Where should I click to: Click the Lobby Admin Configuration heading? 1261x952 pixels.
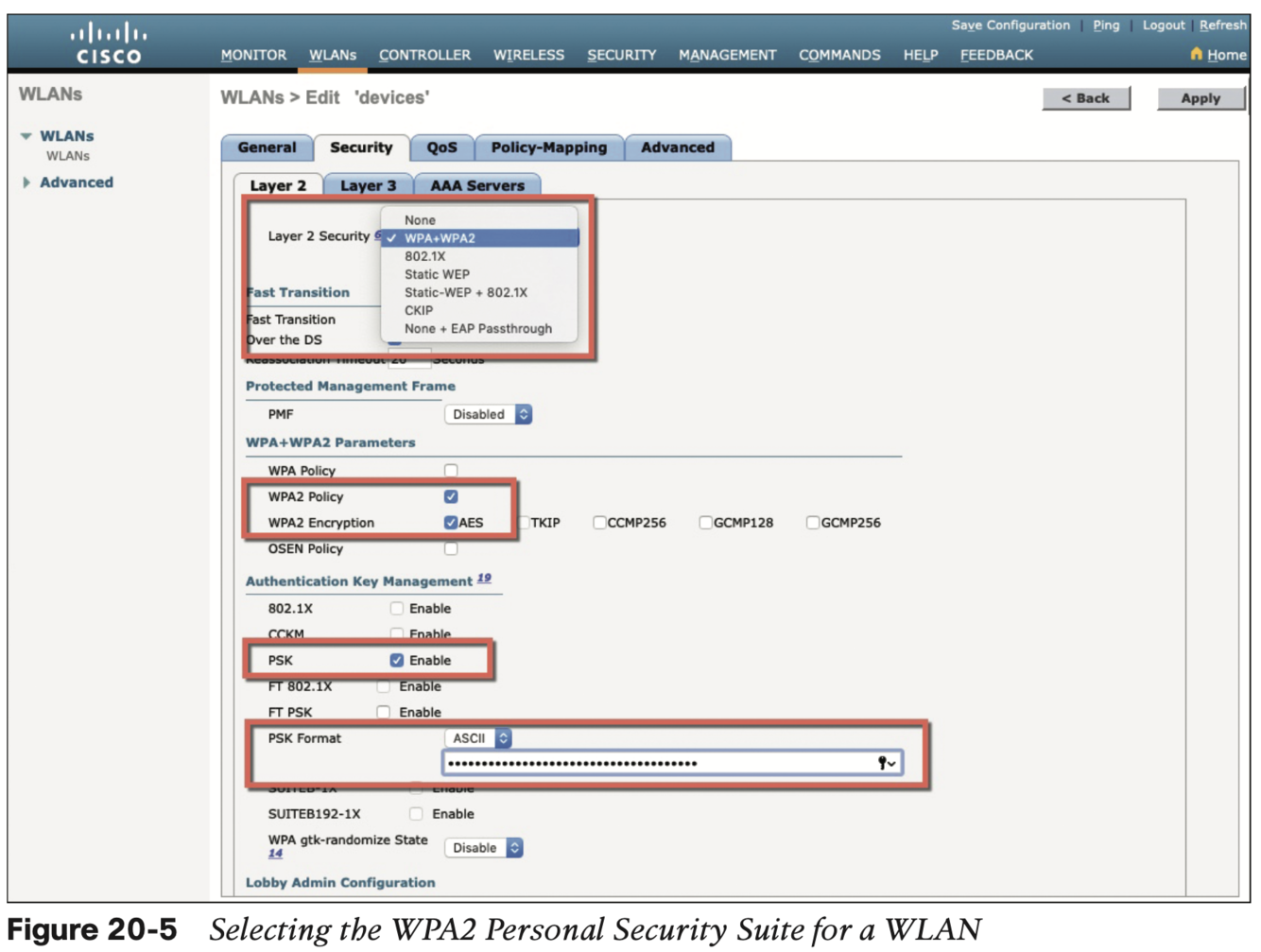pos(340,882)
